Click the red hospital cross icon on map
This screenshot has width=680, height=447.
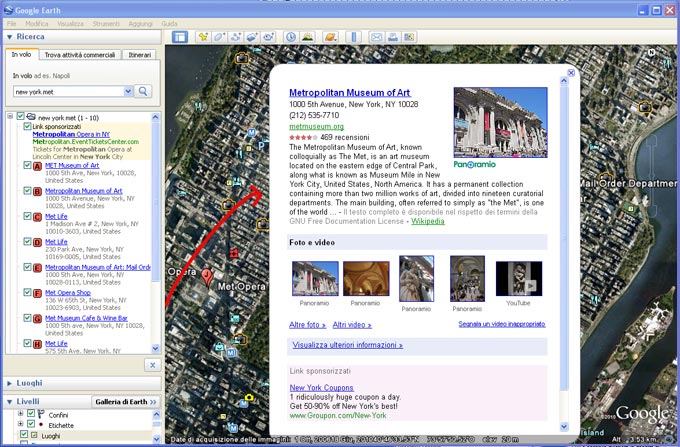click(235, 252)
